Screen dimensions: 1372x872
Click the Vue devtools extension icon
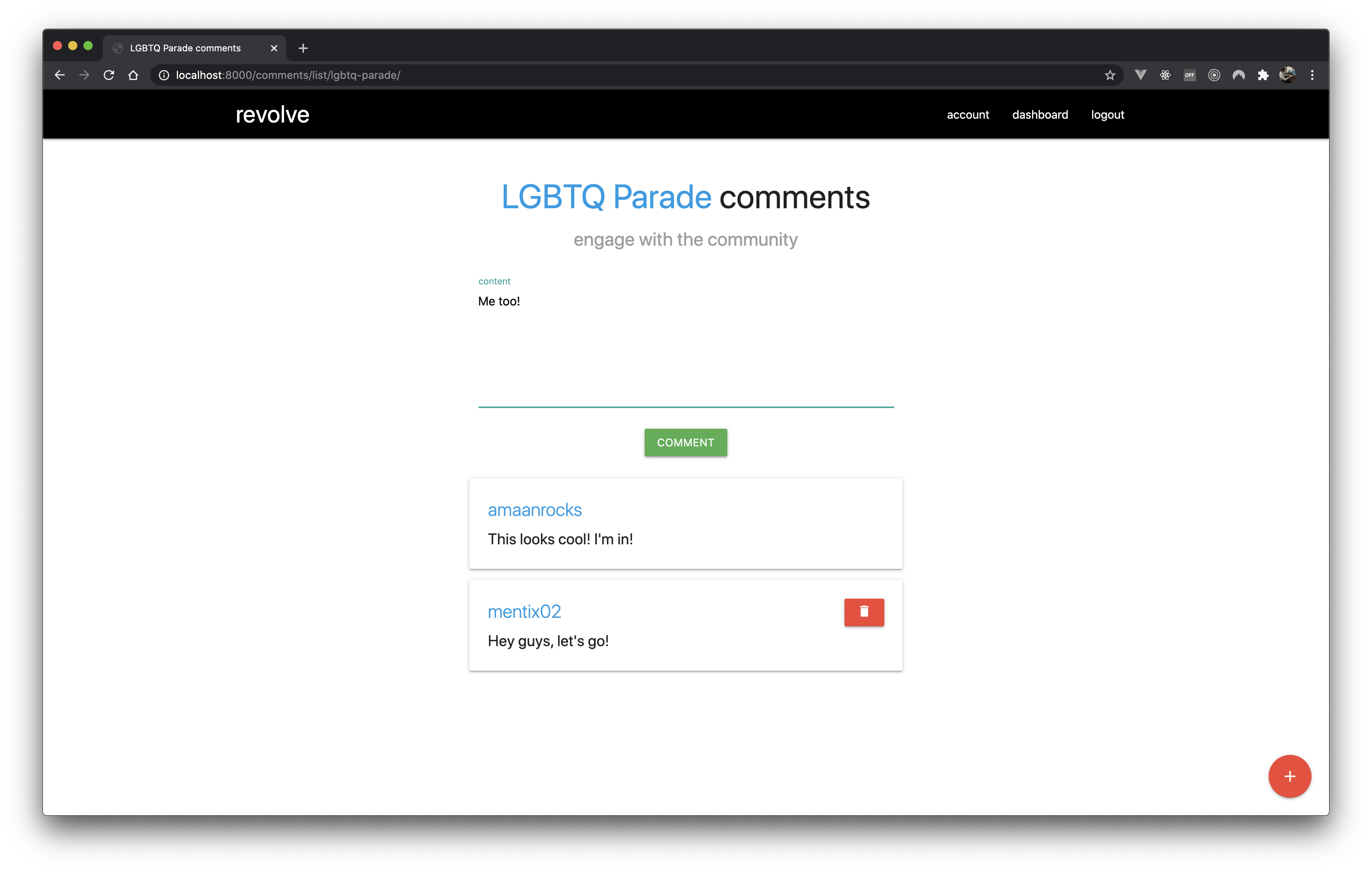tap(1140, 75)
